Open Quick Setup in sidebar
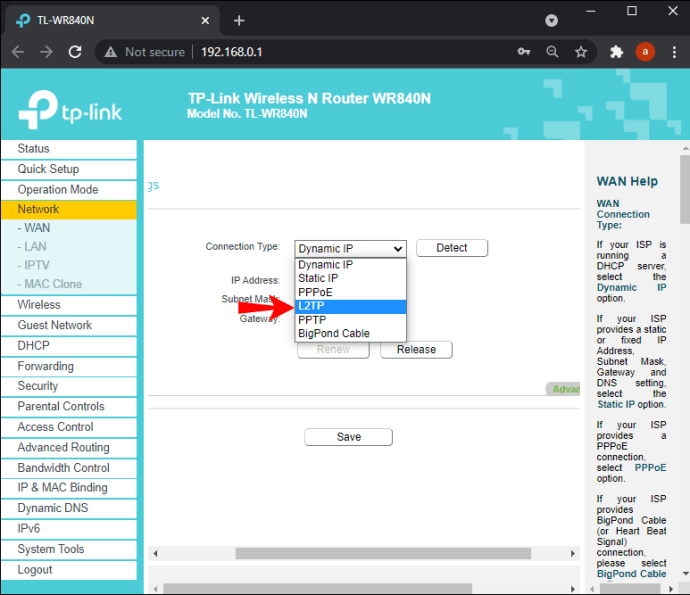This screenshot has height=595, width=690. 69,169
